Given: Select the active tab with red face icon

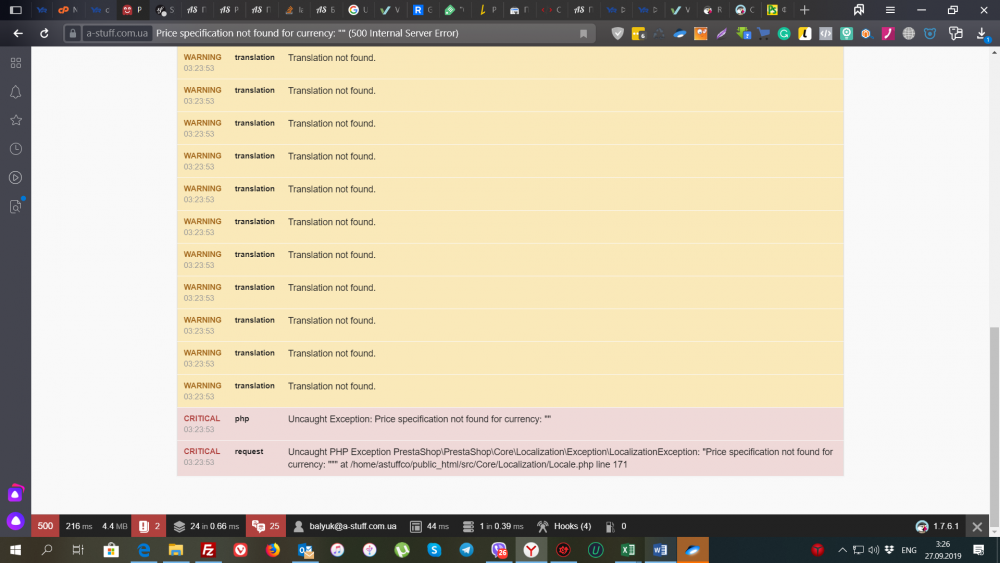Looking at the screenshot, I should point(133,10).
